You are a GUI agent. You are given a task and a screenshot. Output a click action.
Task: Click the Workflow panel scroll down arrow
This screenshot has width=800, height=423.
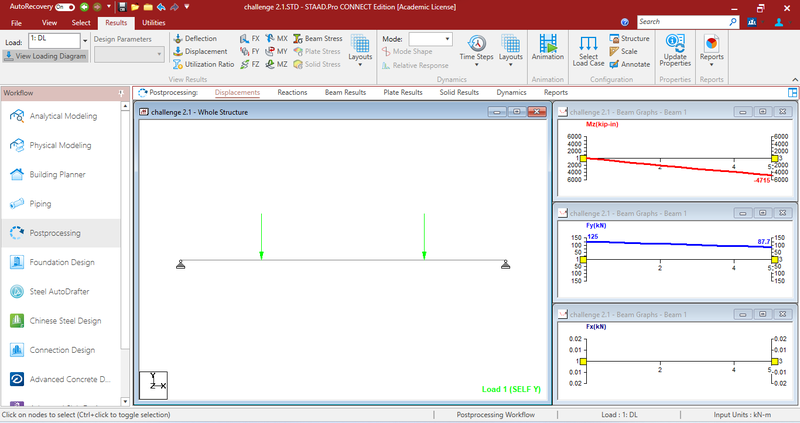point(126,402)
